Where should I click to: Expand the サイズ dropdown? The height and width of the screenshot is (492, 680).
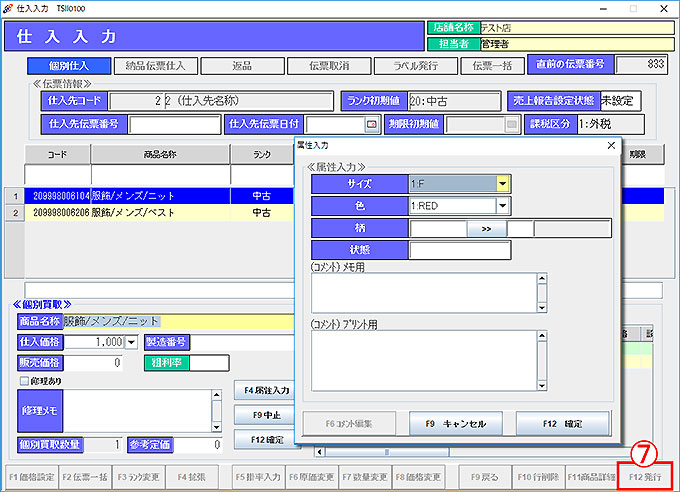point(503,184)
